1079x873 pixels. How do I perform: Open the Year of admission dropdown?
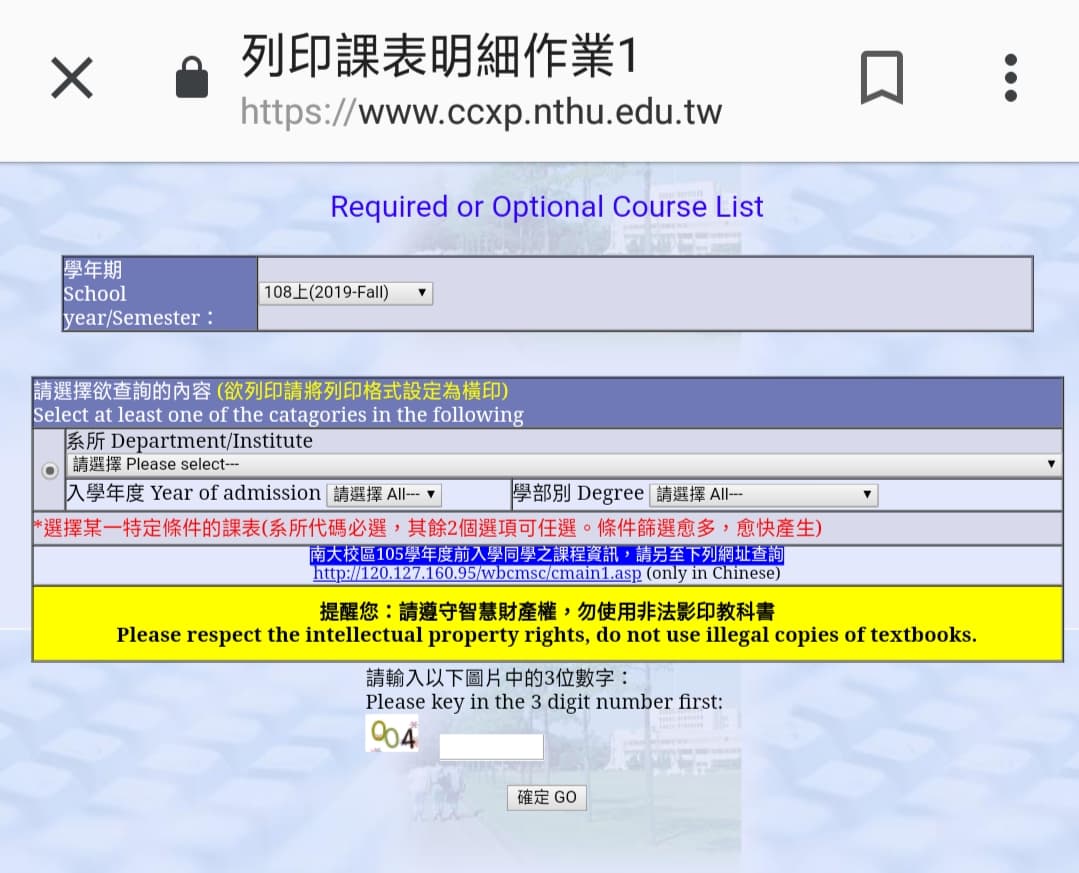384,495
